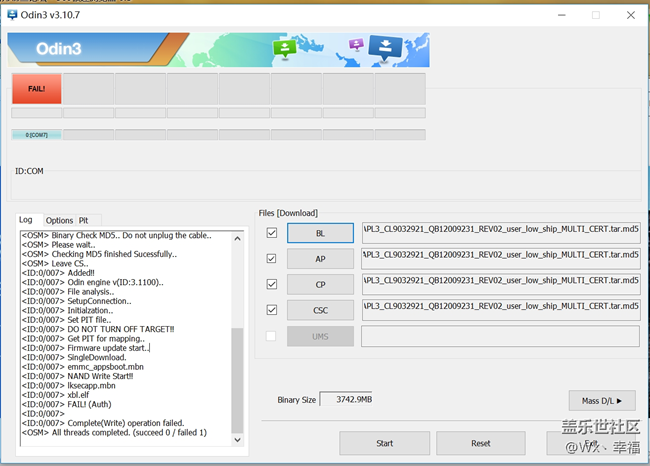Click the AP file path field

501,258
